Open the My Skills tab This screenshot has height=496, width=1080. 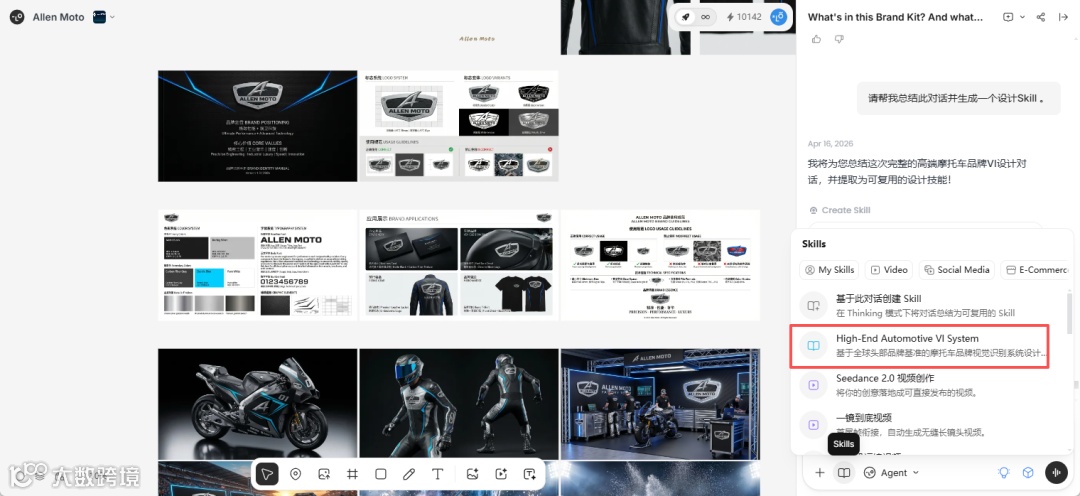point(829,270)
